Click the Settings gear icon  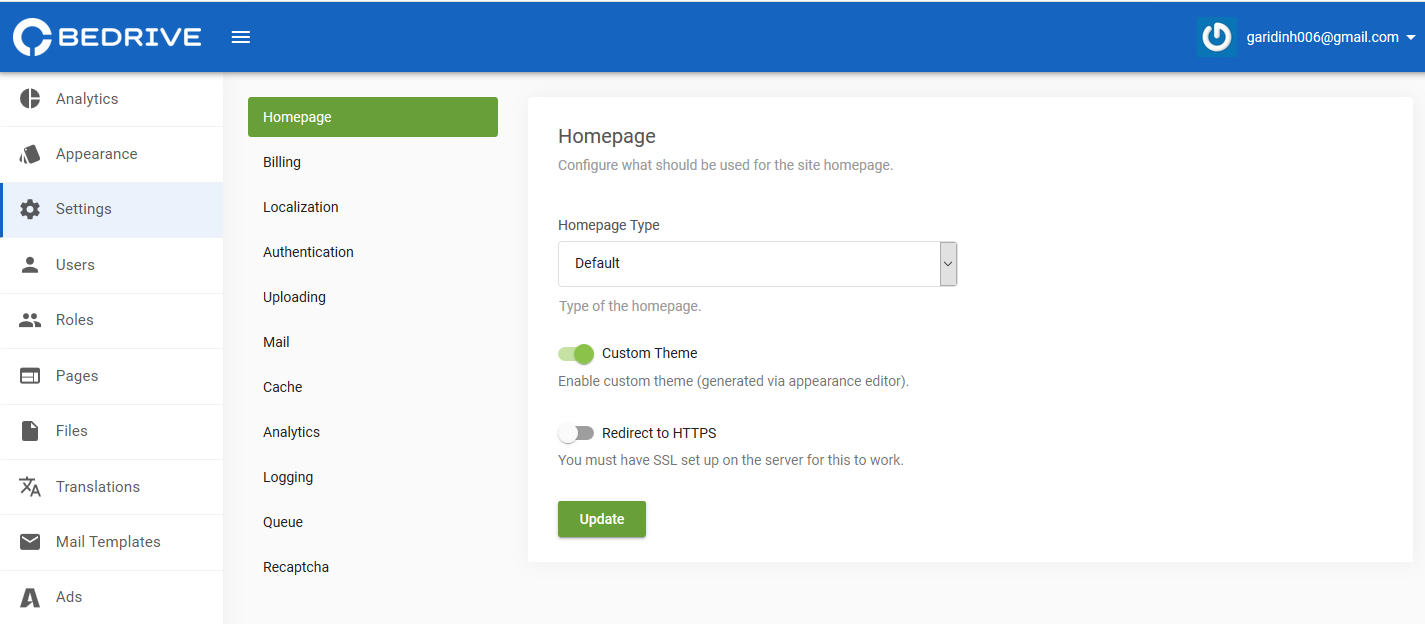click(29, 209)
